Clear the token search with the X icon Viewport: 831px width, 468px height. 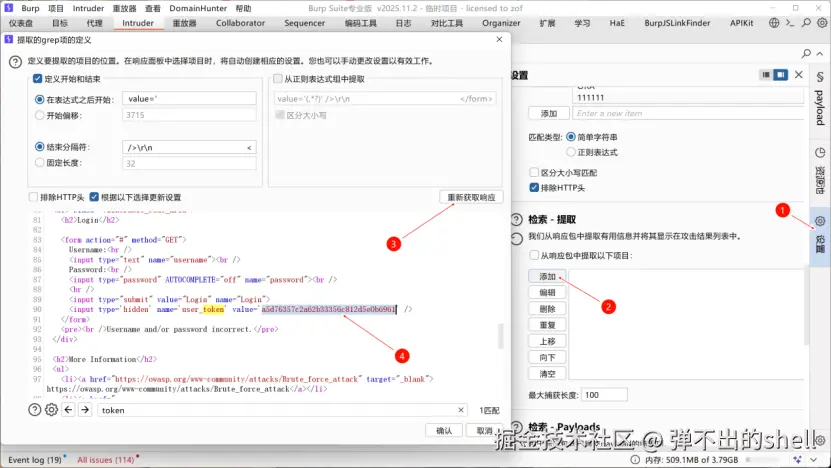tap(461, 410)
